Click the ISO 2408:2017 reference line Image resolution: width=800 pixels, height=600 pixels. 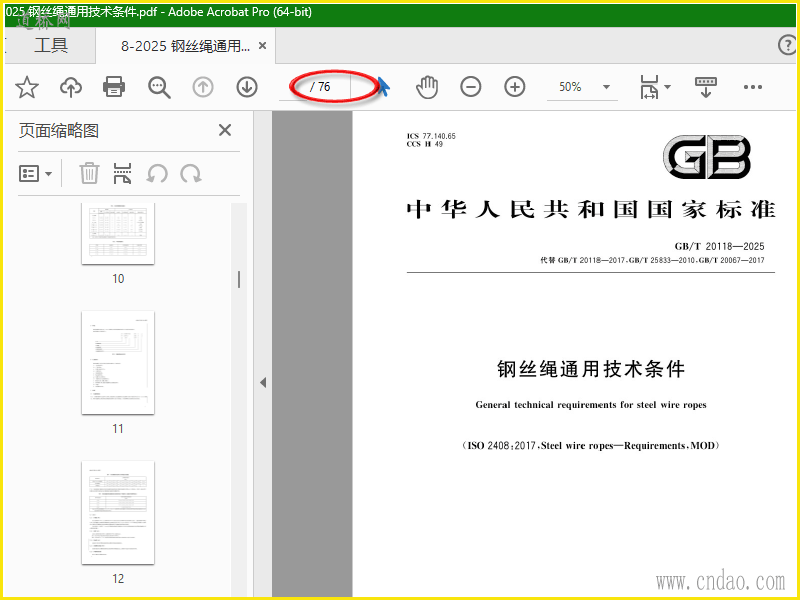(591, 445)
